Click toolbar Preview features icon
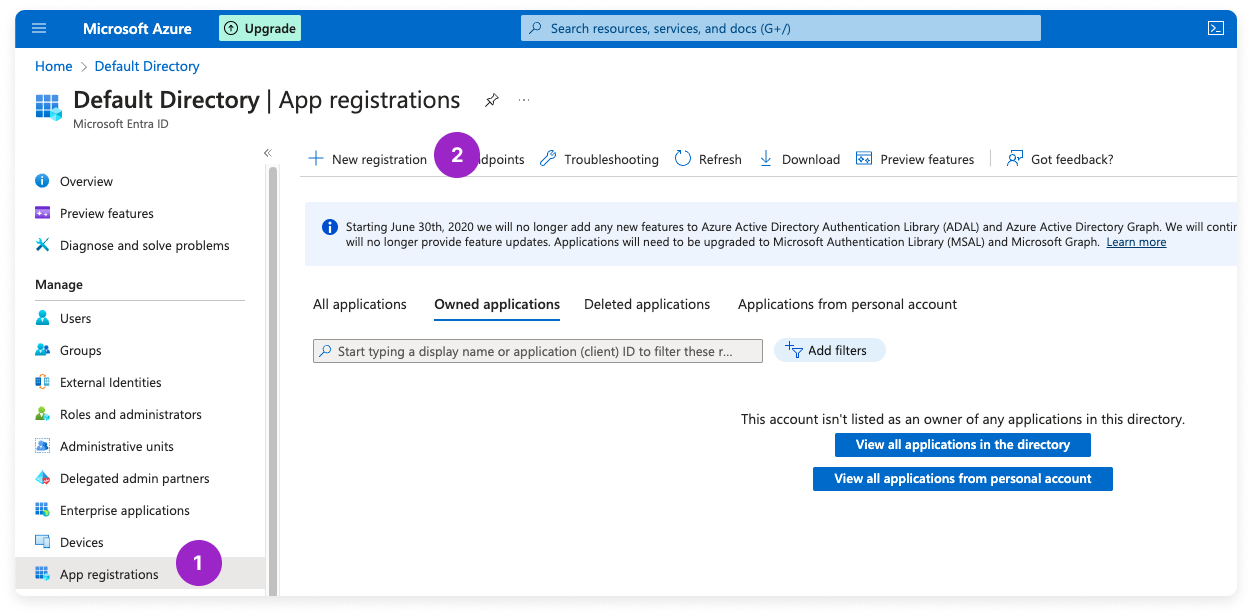 click(x=864, y=159)
